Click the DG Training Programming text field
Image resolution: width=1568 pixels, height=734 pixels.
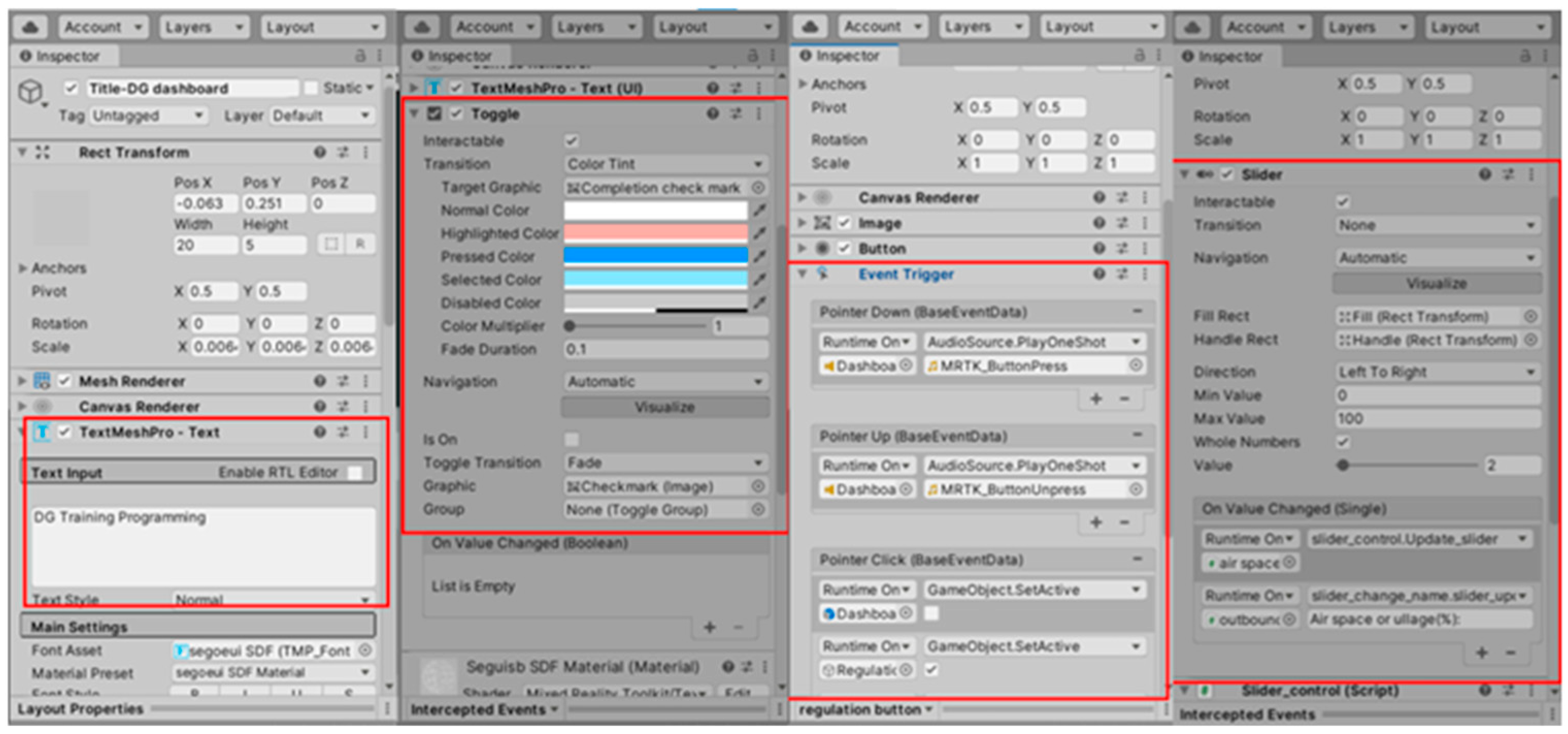(203, 545)
